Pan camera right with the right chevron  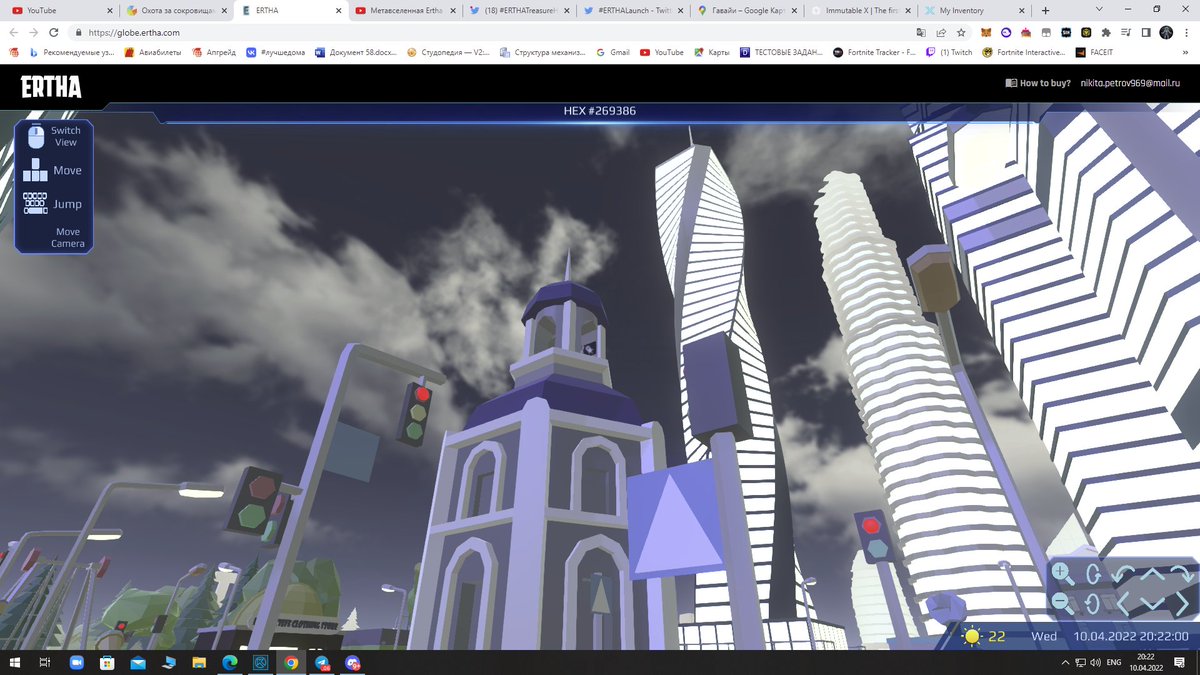tap(1183, 603)
